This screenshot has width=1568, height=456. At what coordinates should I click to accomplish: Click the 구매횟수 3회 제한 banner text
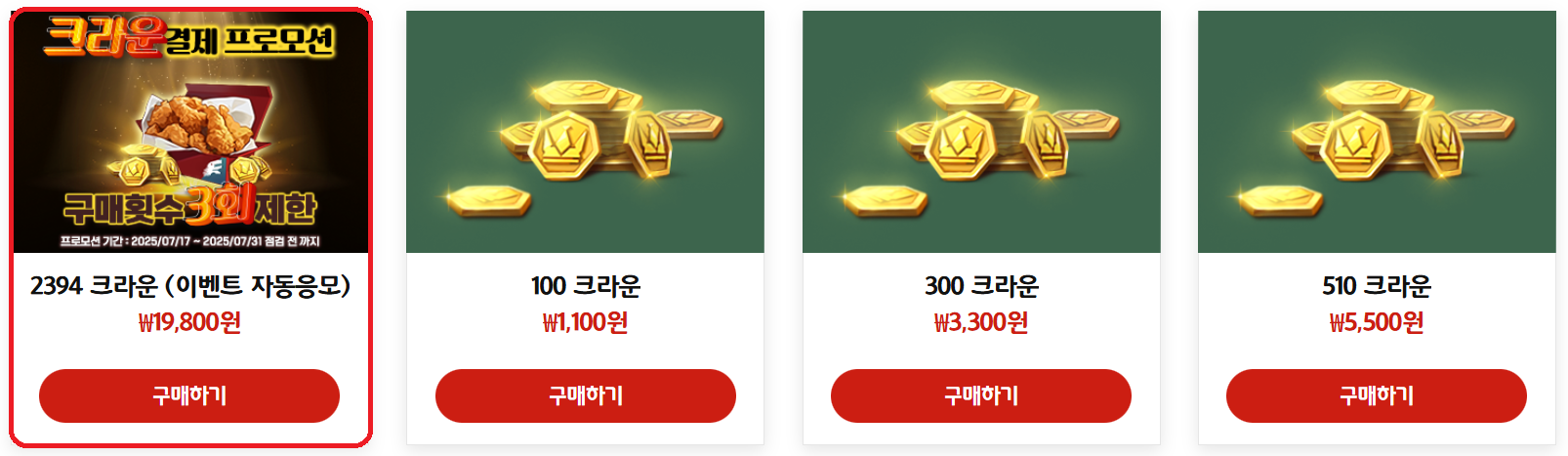[x=189, y=206]
